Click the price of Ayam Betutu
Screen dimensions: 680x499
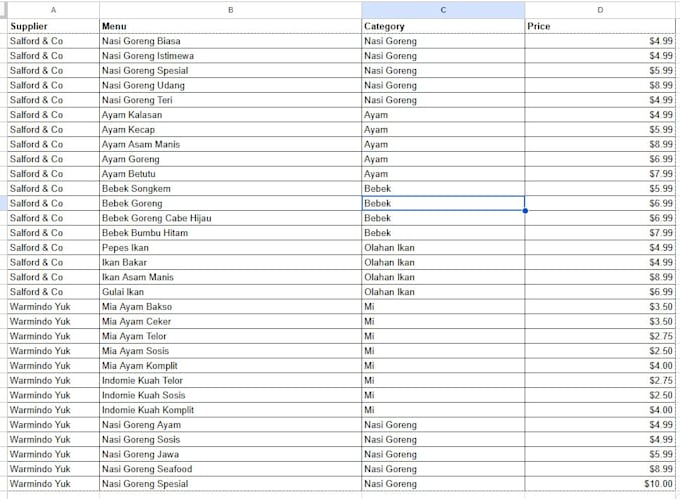click(x=600, y=174)
